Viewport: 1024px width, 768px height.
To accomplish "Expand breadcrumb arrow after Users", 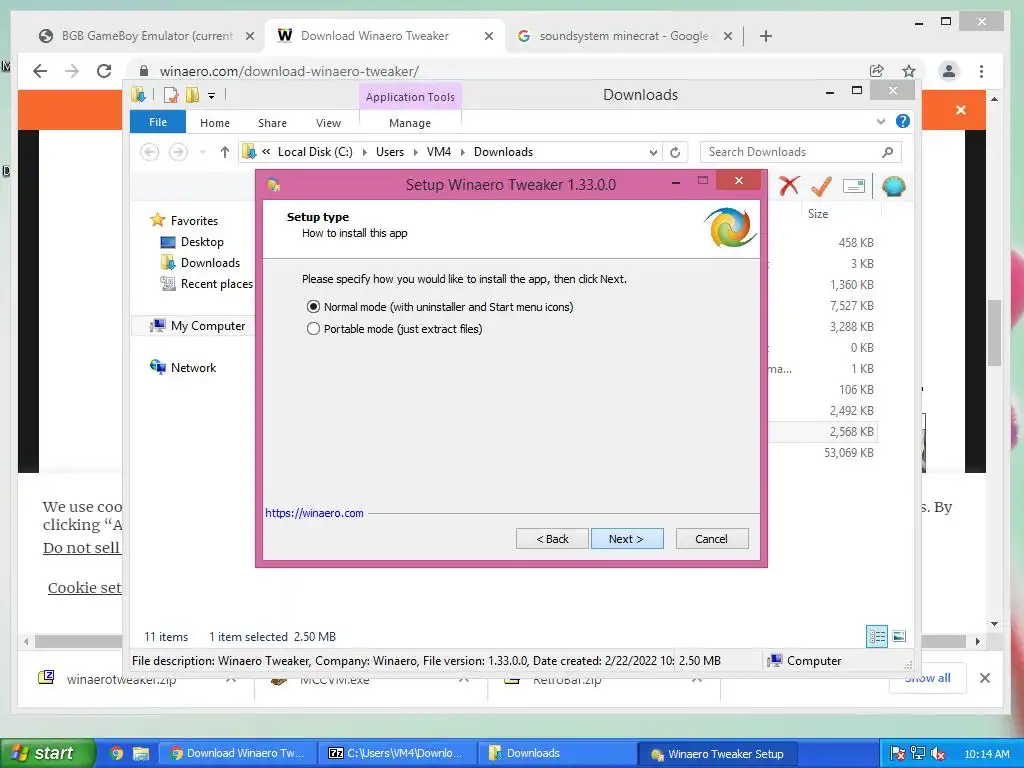I will pyautogui.click(x=415, y=152).
